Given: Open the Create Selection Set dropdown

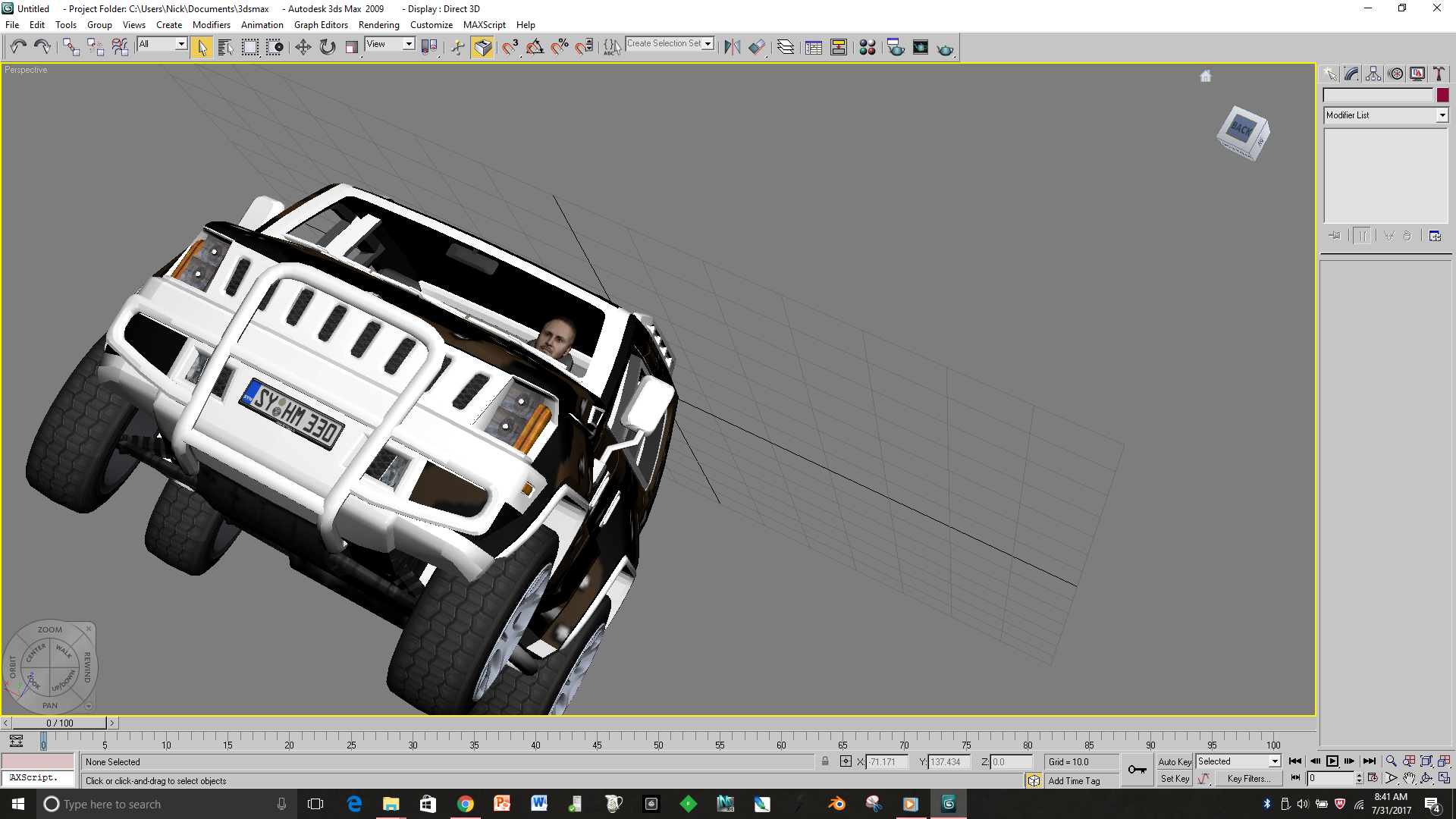Looking at the screenshot, I should click(x=708, y=44).
